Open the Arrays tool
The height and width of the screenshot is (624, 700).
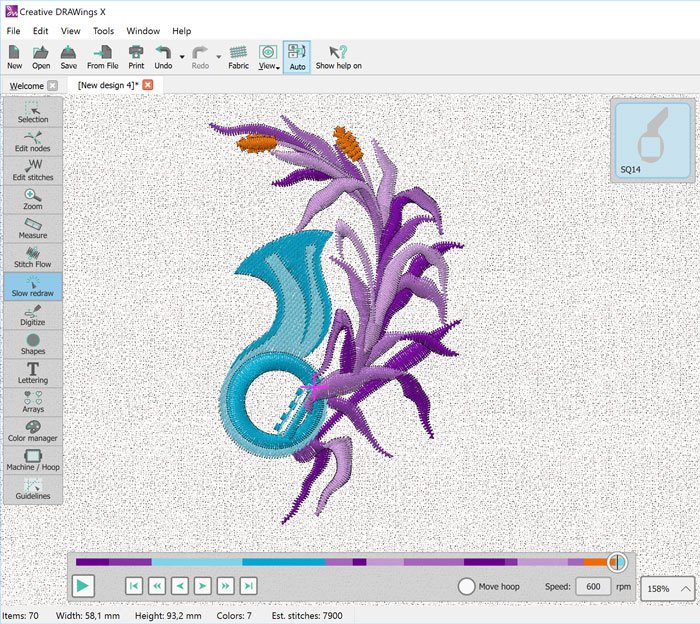point(33,402)
